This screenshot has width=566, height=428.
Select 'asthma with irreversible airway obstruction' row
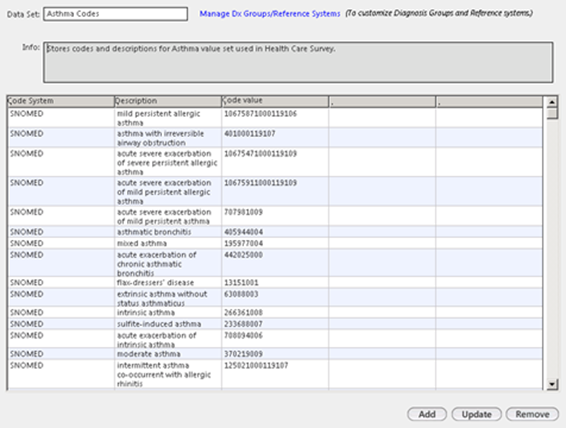click(x=274, y=138)
